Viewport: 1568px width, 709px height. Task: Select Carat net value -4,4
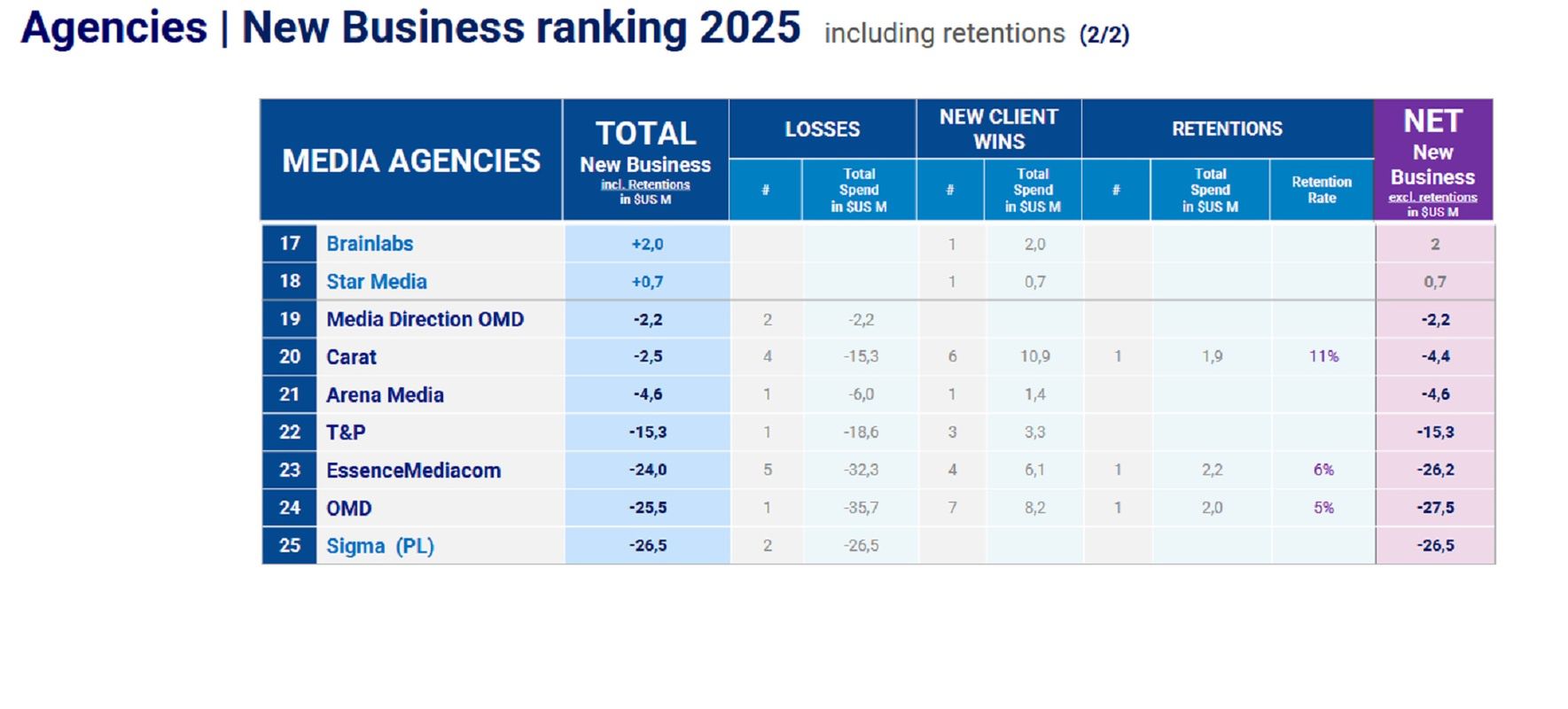point(1435,356)
